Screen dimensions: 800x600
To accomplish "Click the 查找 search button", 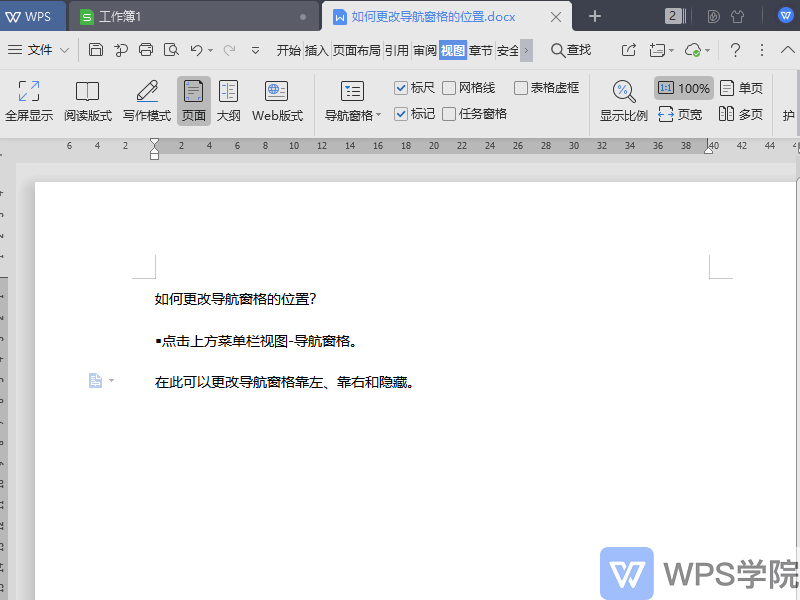I will (x=571, y=50).
